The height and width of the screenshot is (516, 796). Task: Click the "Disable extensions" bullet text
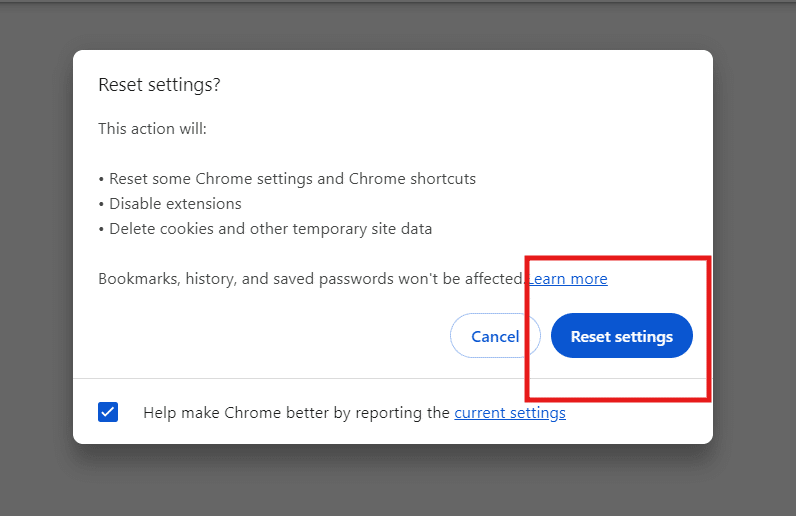point(175,203)
